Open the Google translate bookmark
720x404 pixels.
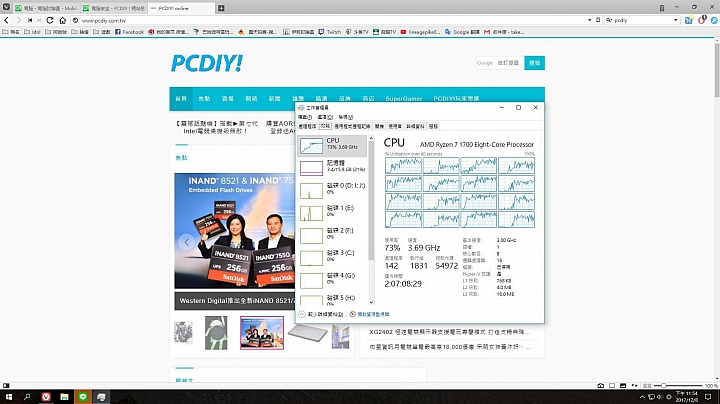tap(462, 32)
